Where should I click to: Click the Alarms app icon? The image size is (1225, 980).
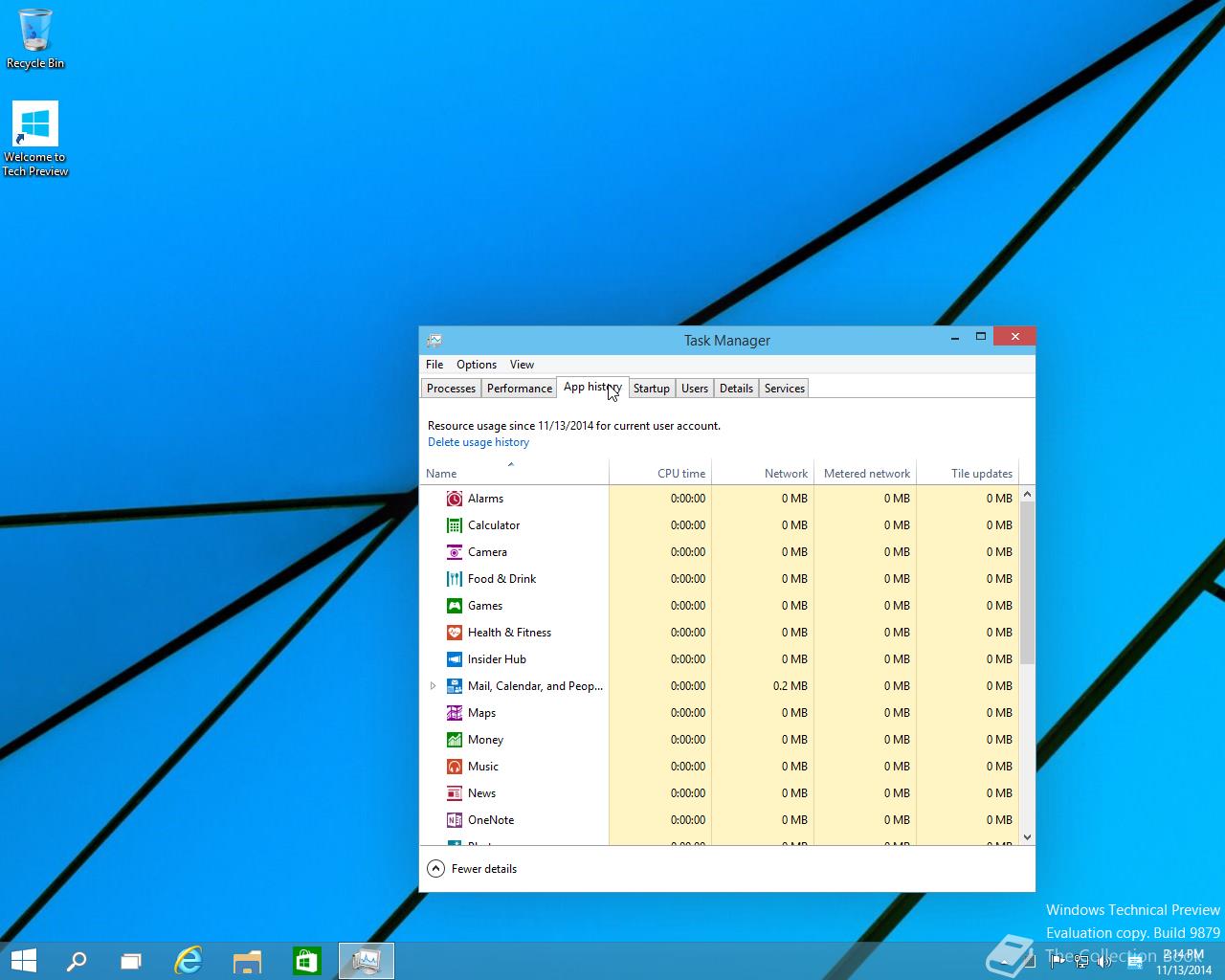[455, 499]
